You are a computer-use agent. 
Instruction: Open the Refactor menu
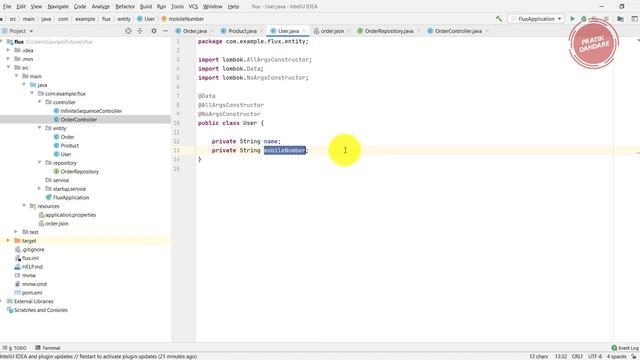125,7
